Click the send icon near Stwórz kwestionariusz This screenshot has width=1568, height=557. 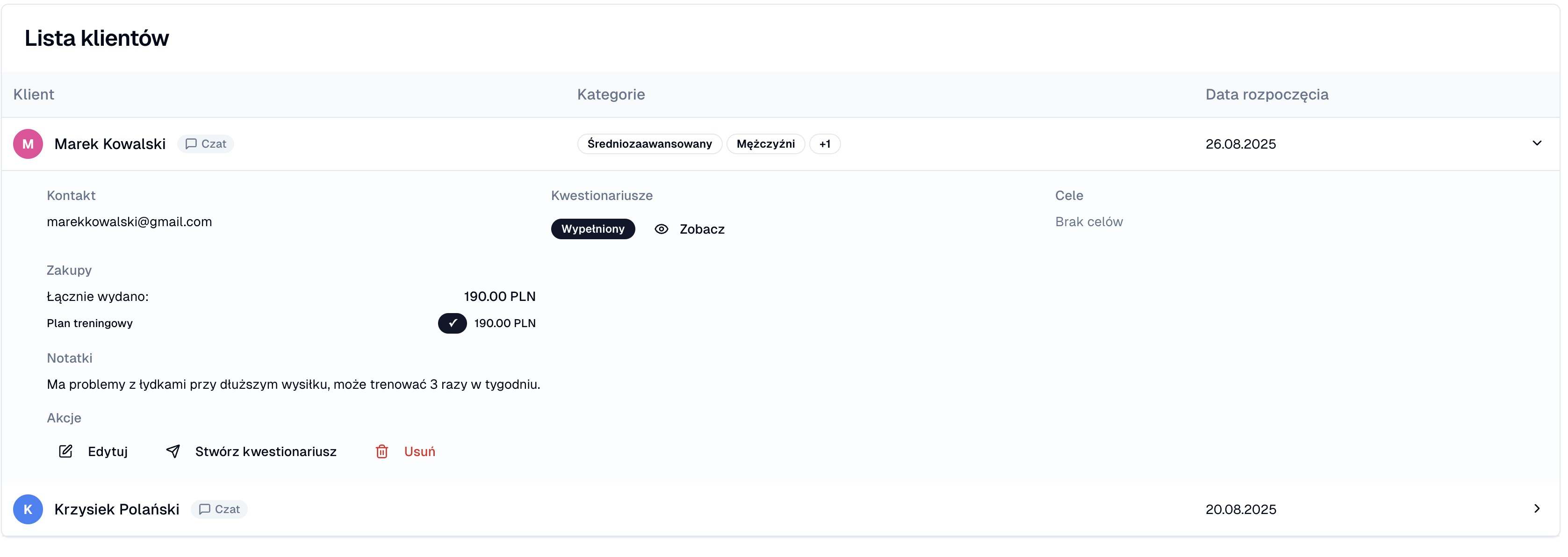[173, 451]
